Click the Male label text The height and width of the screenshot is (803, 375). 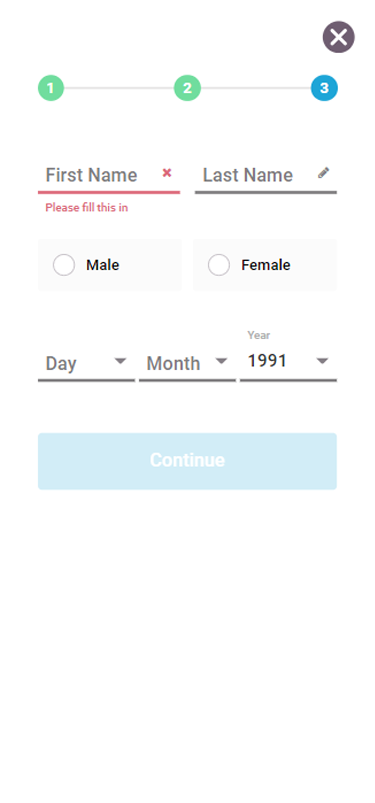102,265
